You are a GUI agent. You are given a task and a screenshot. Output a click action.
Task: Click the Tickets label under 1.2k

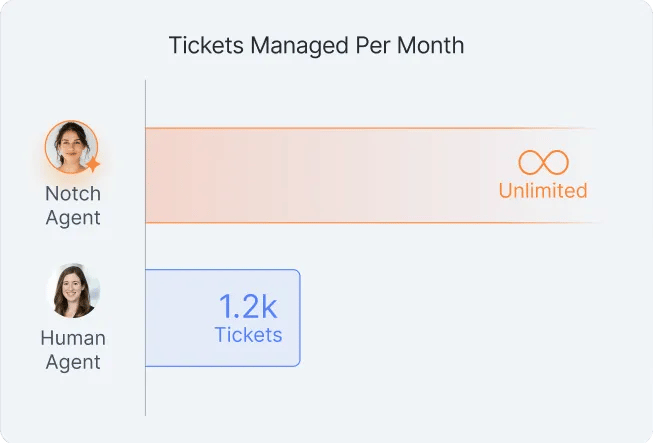click(248, 335)
